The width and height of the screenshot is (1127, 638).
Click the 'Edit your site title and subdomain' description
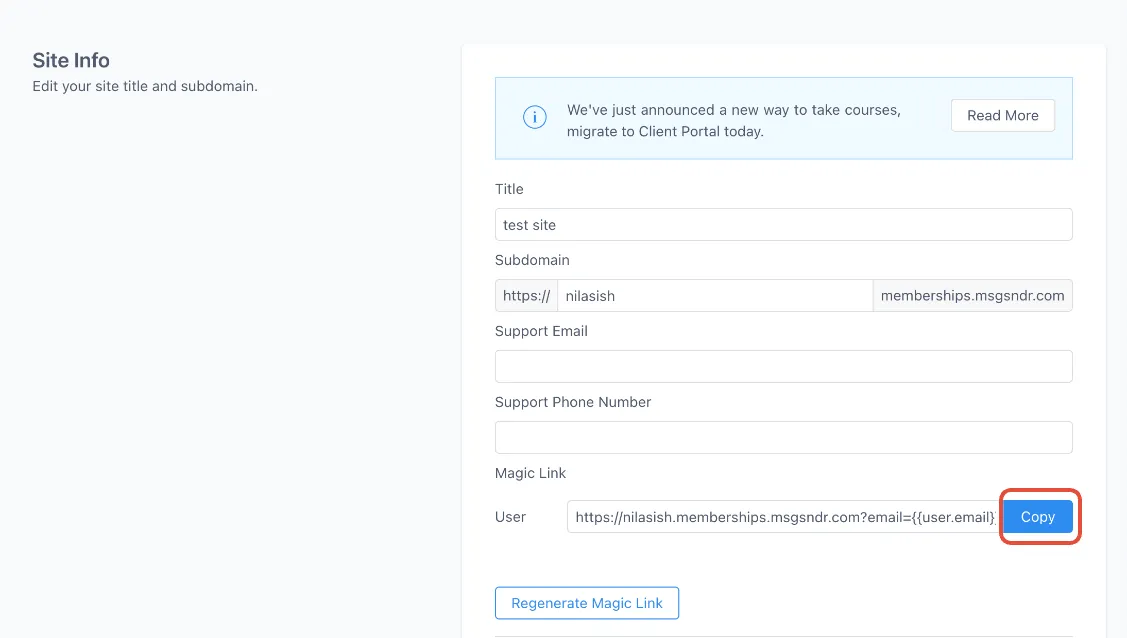point(144,86)
